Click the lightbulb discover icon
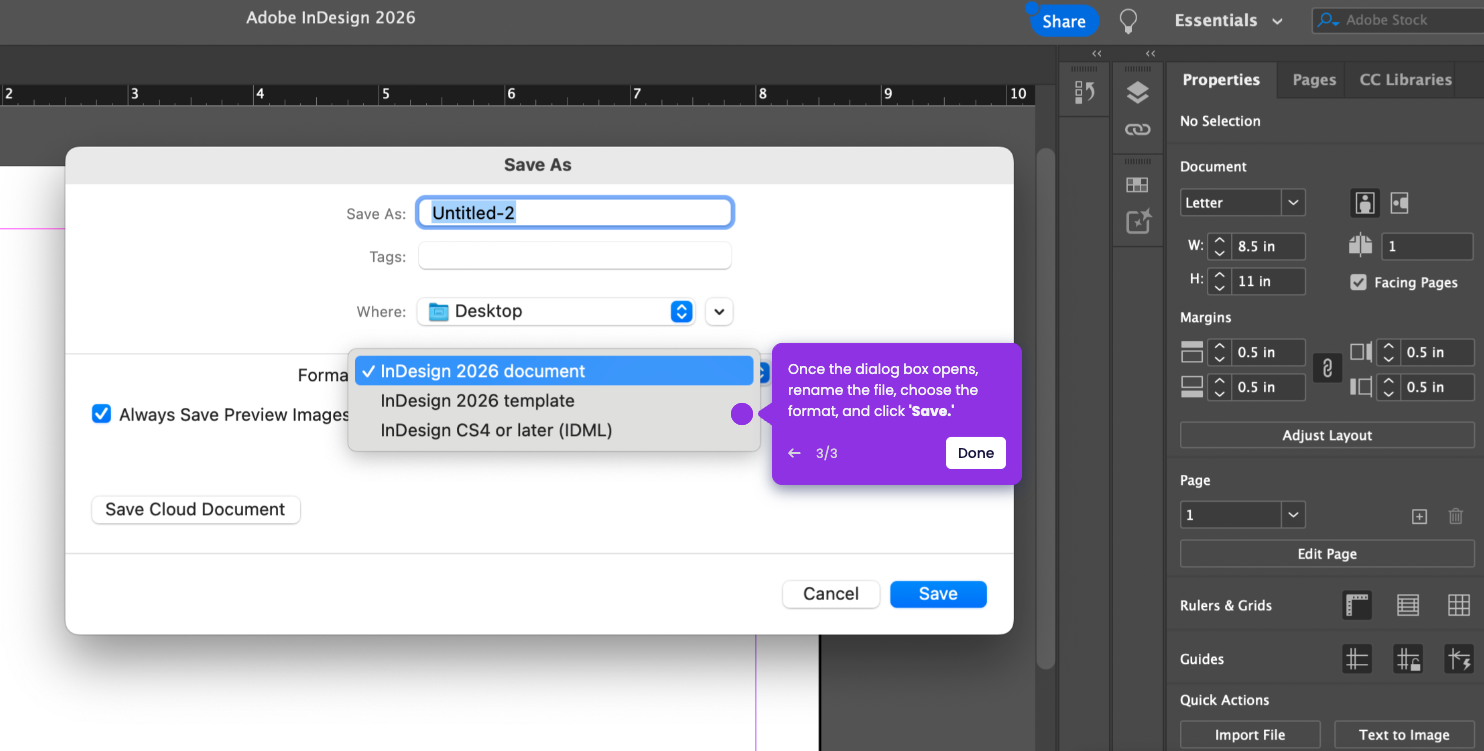Screen dimensions: 1484x751 pos(1128,21)
